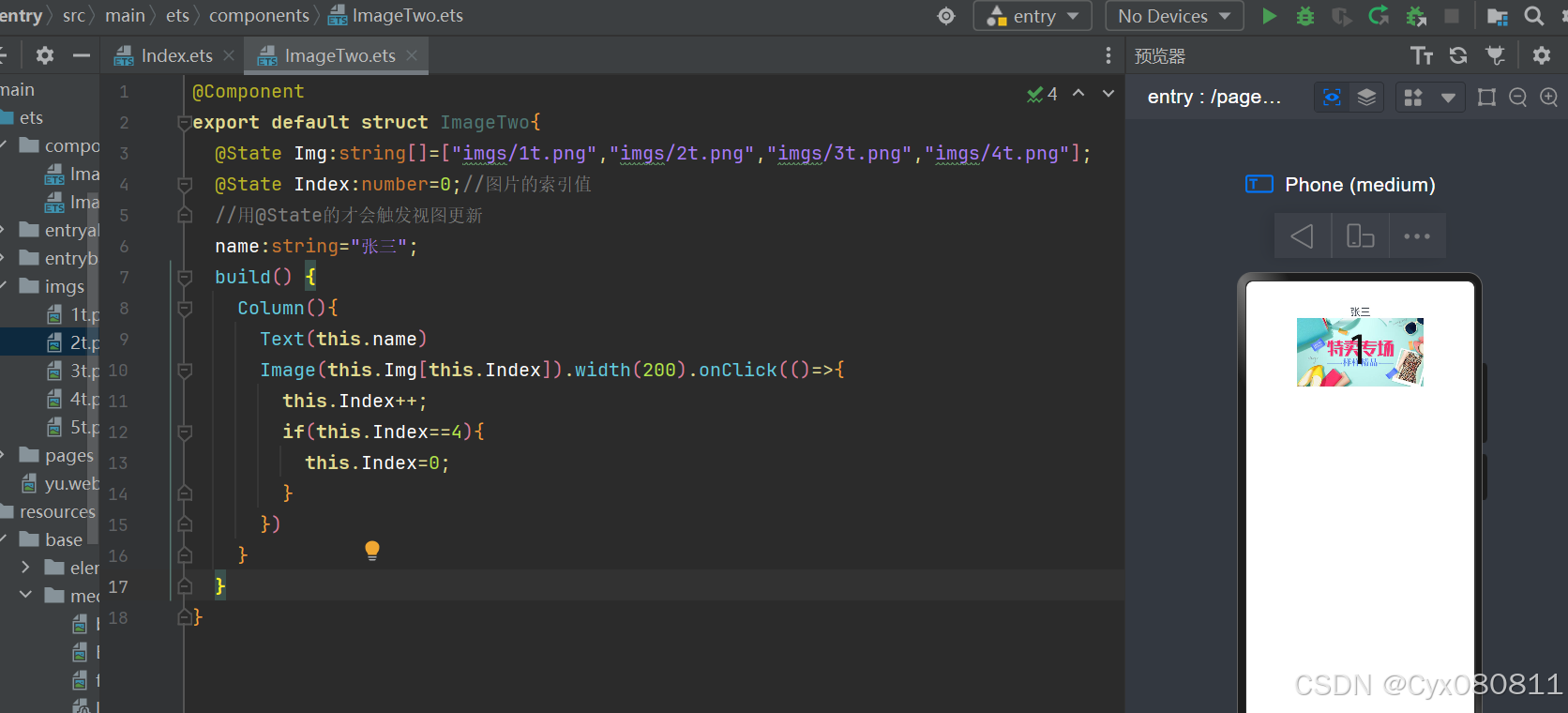Open the project structure icon
Image resolution: width=1568 pixels, height=713 pixels.
[x=1498, y=16]
